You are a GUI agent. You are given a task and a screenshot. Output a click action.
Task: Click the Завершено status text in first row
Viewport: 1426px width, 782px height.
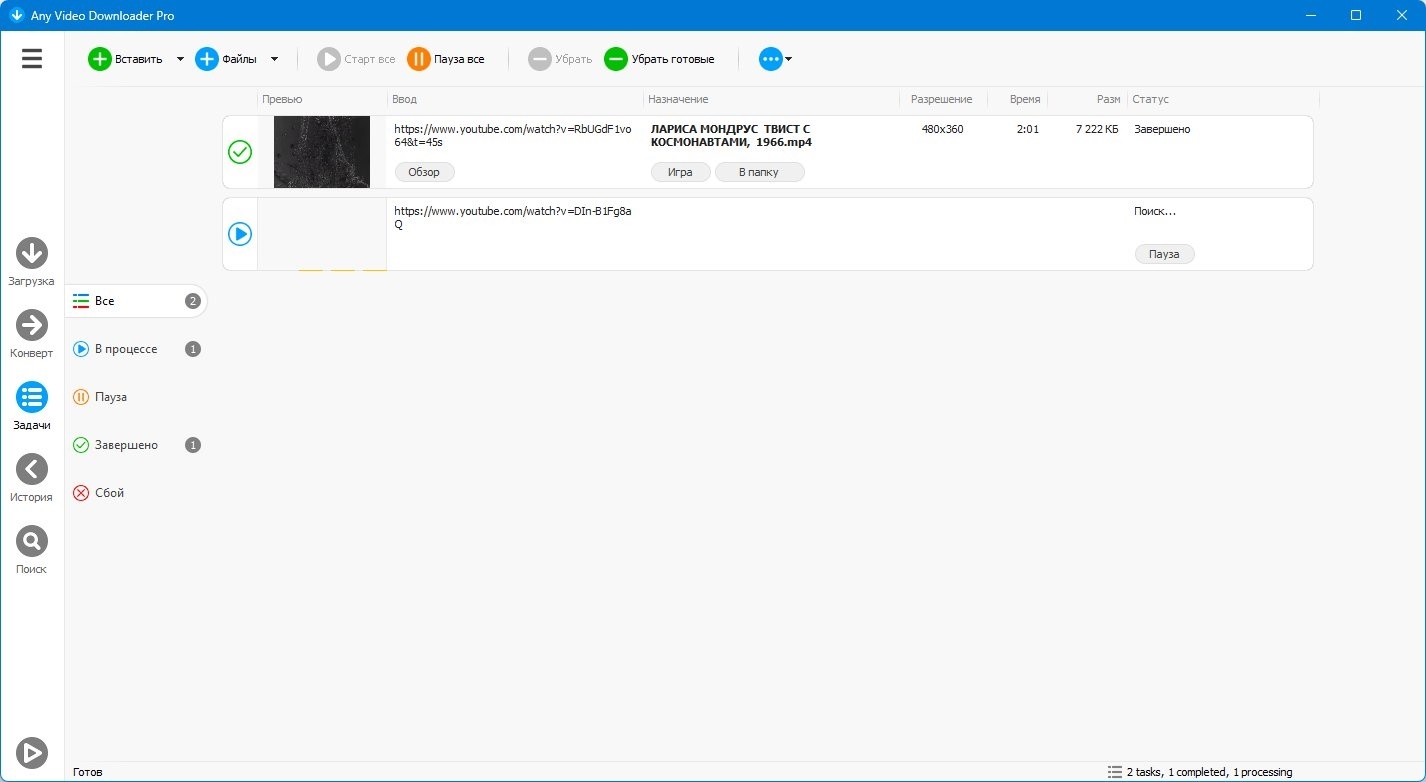click(x=1162, y=129)
